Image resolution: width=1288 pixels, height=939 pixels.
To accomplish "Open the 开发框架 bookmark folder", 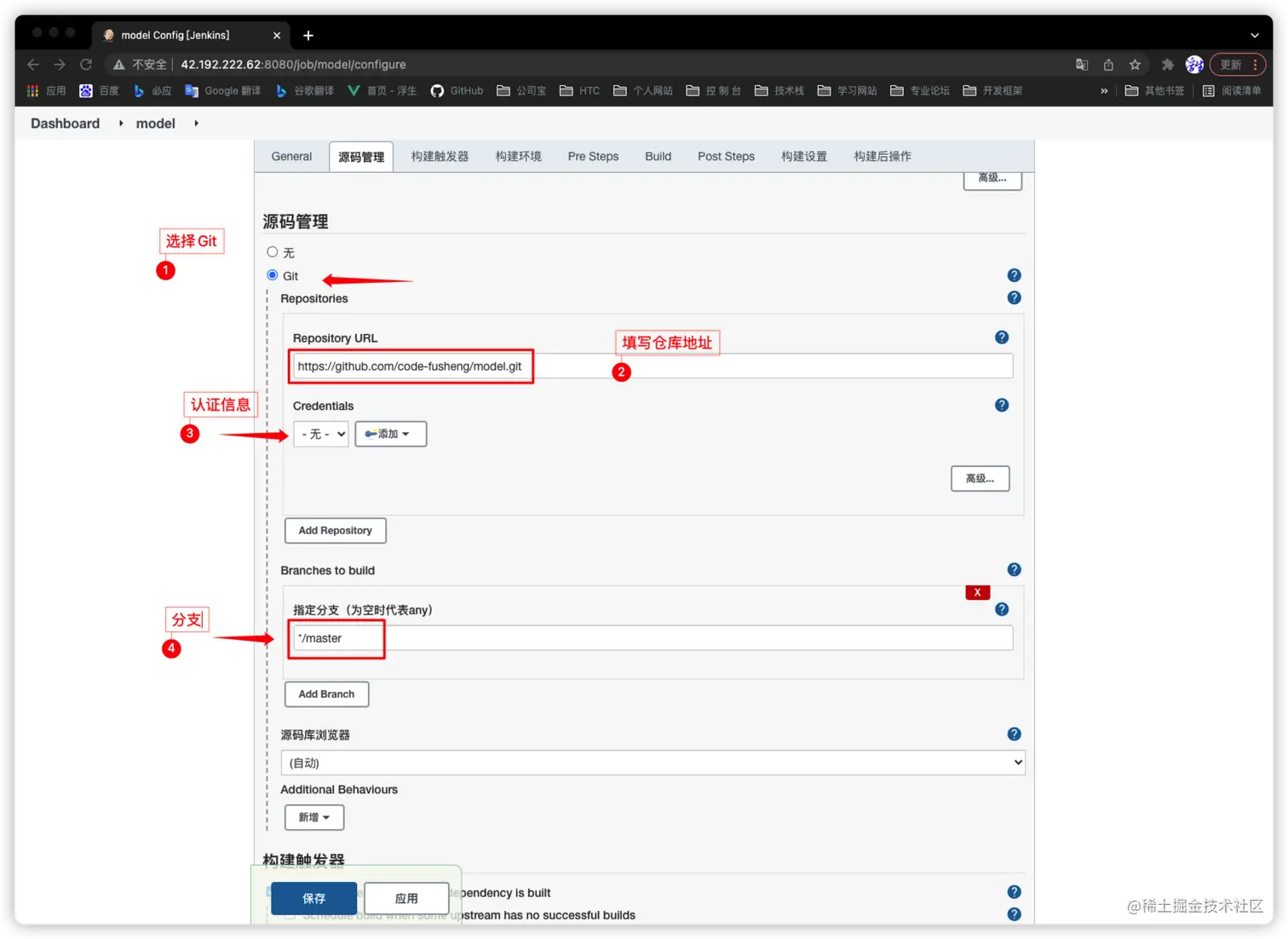I will point(992,90).
